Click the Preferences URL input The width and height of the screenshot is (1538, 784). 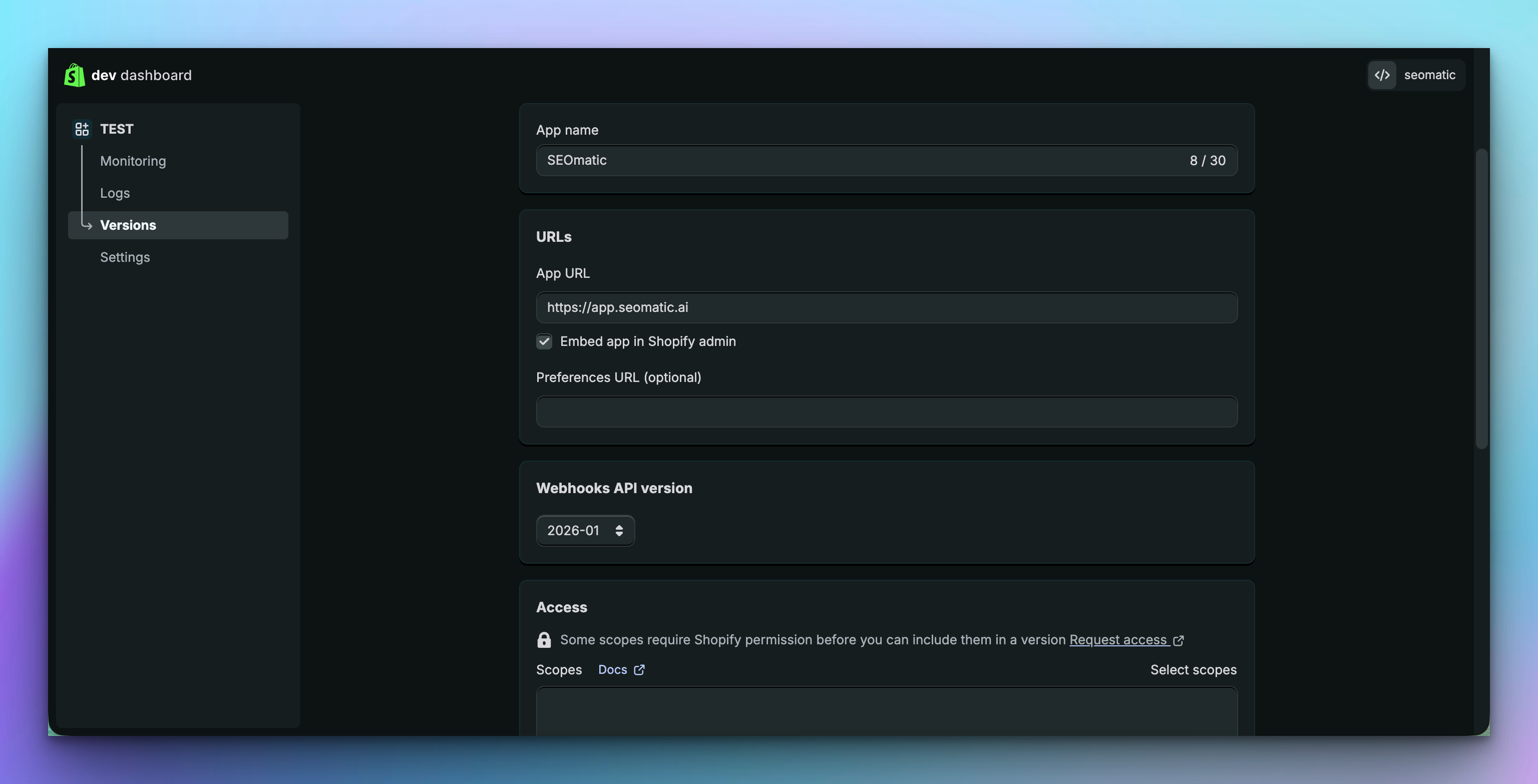[887, 412]
